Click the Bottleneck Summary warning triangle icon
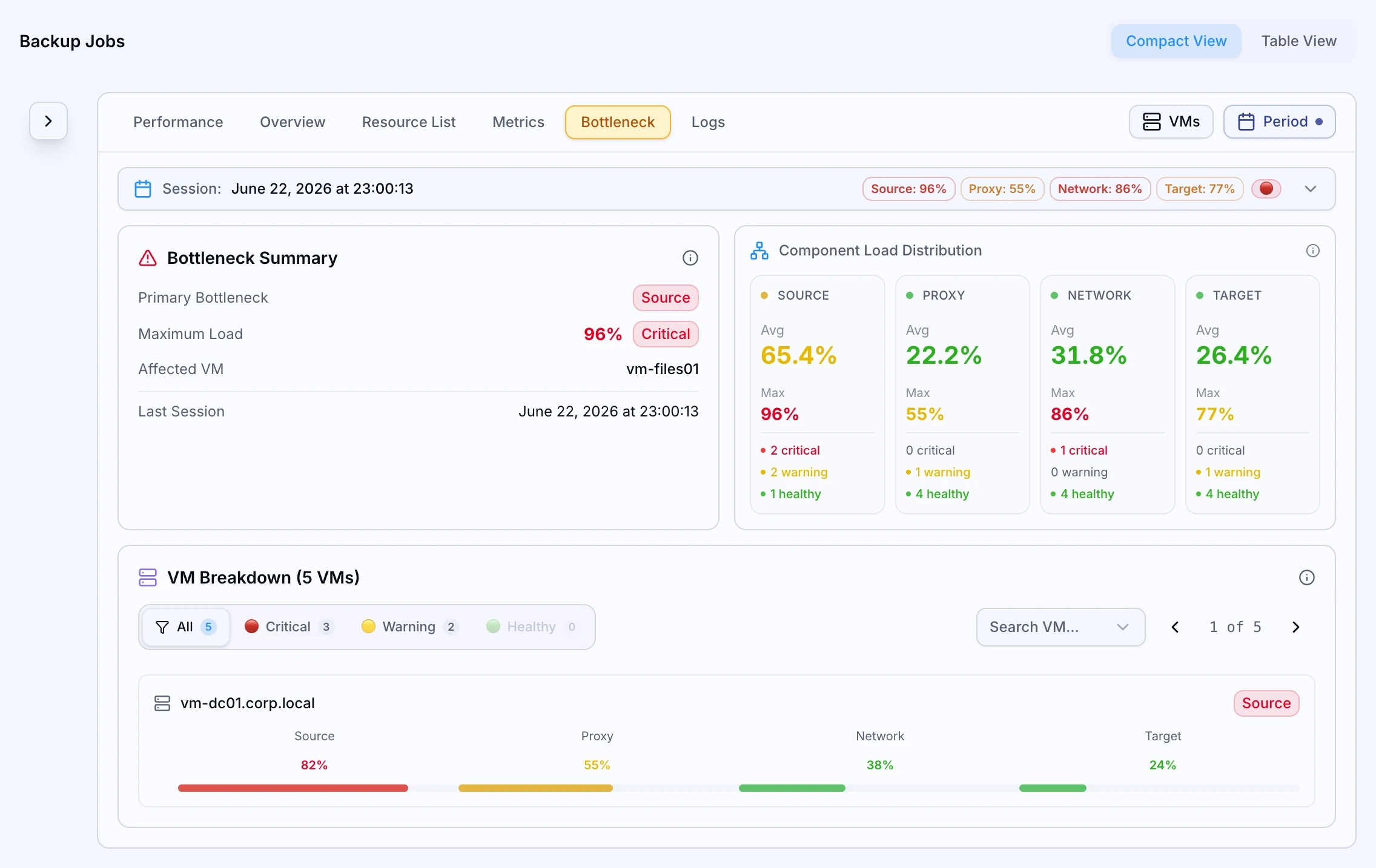This screenshot has width=1376, height=868. [148, 258]
